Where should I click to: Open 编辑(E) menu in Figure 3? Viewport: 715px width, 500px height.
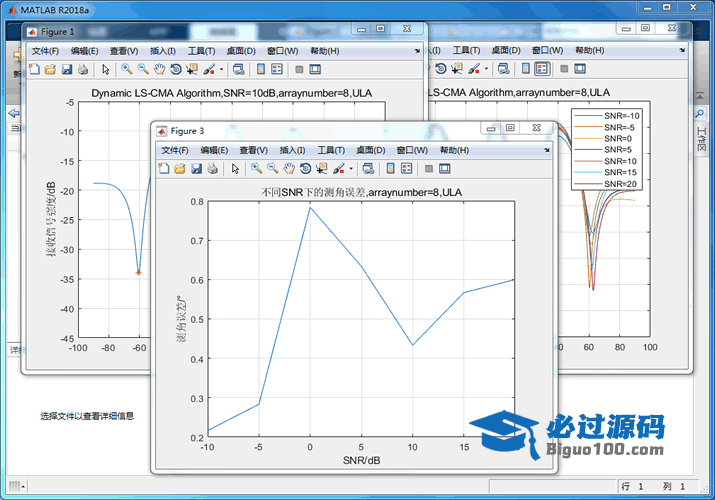point(214,150)
